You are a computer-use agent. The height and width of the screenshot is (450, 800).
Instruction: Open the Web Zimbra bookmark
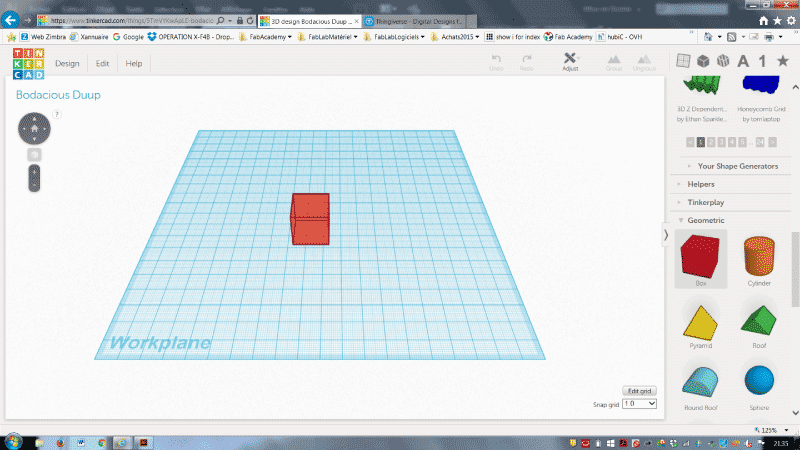[43, 37]
